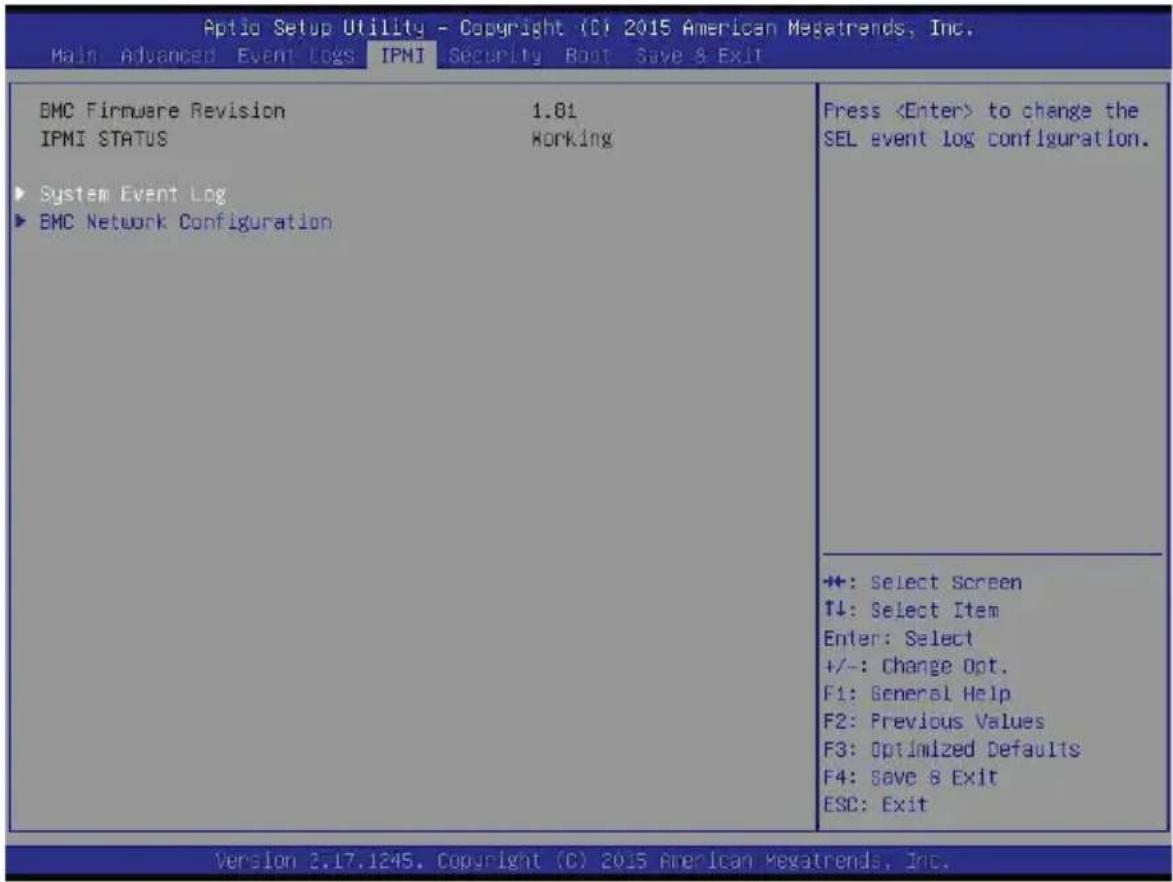The height and width of the screenshot is (882, 1173).
Task: Click arrow beside System Event Log
Action: [21, 194]
